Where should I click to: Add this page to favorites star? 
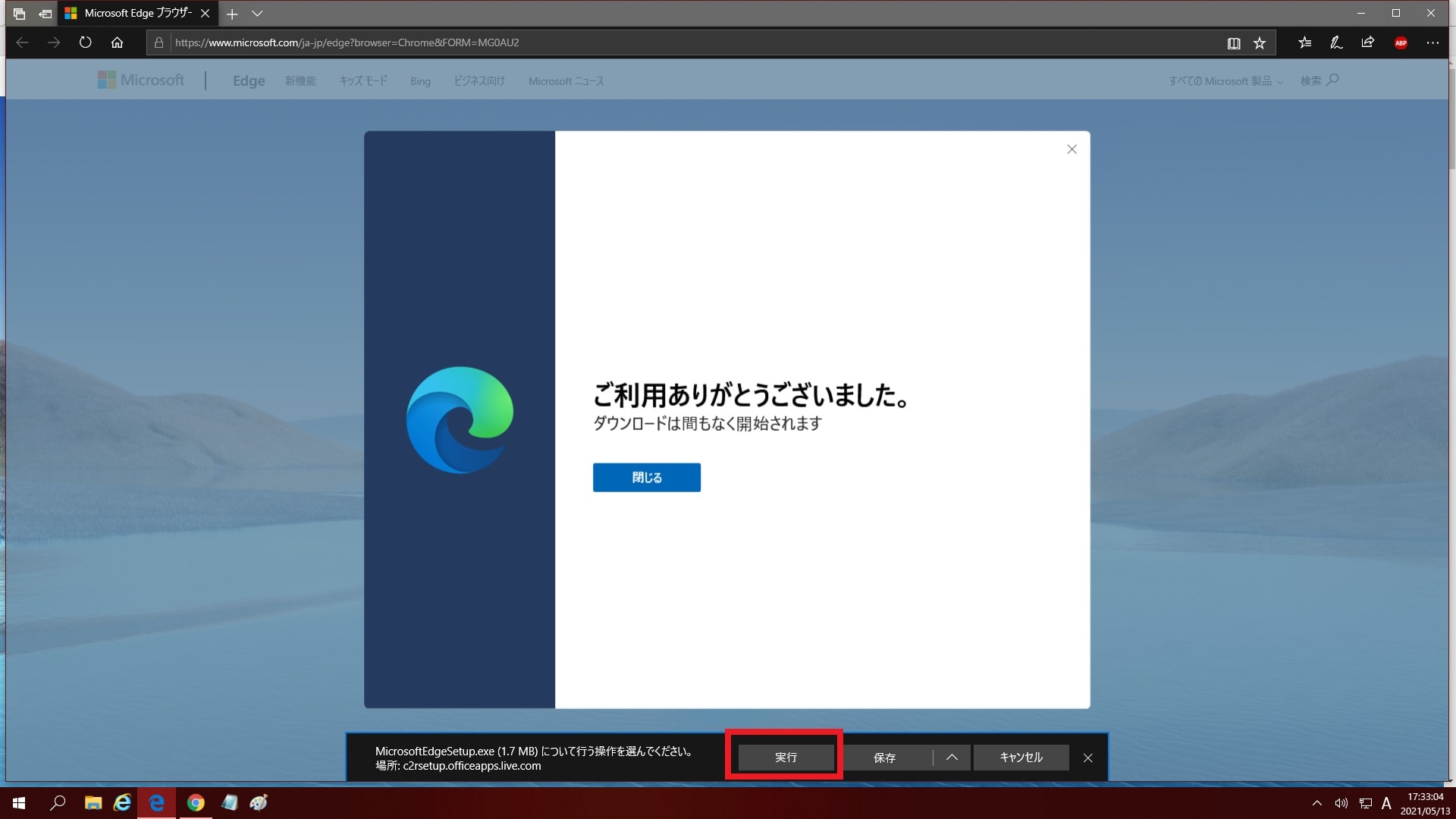pyautogui.click(x=1260, y=43)
